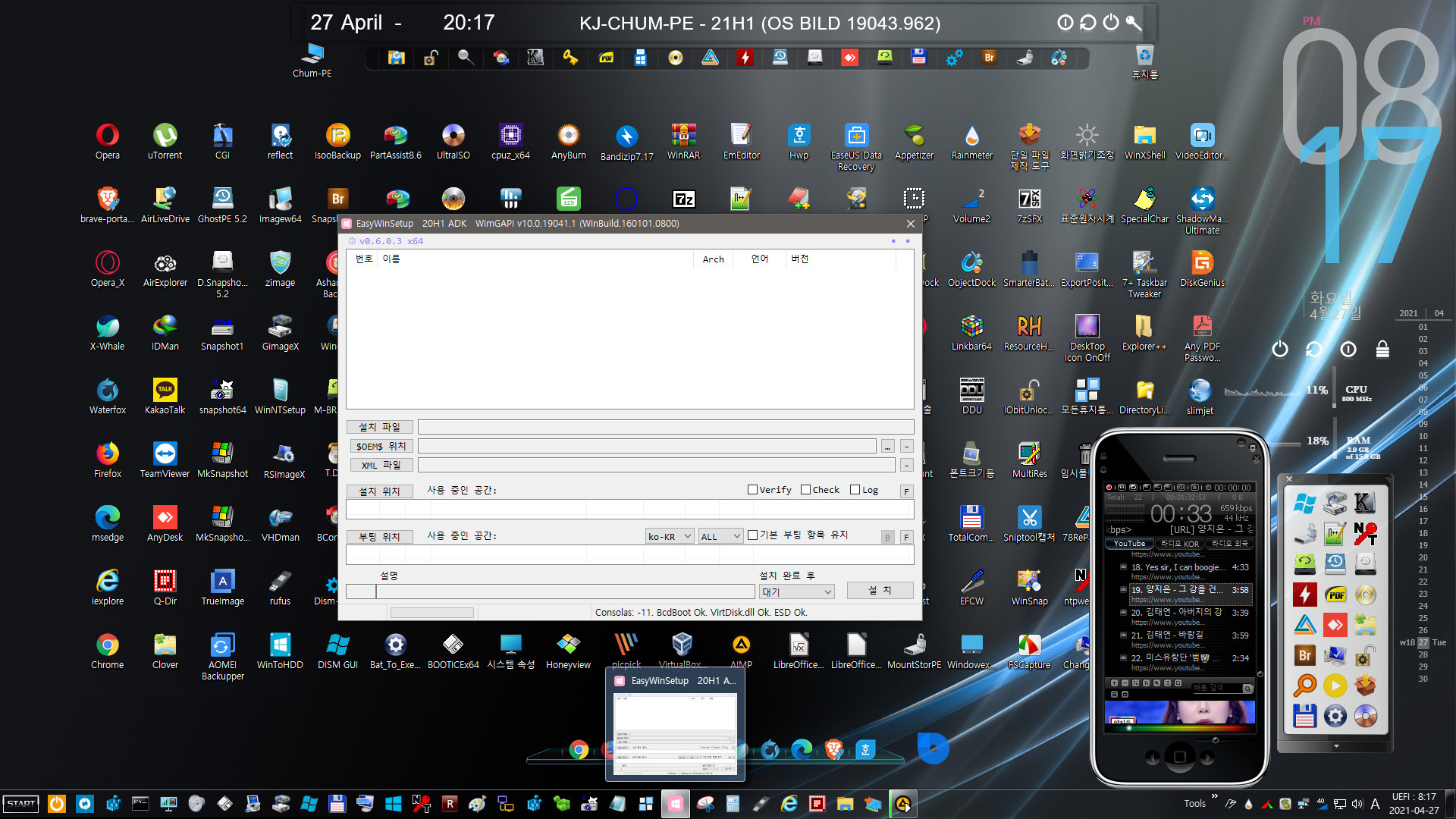Click the 부팅 위치 button

click(x=379, y=537)
